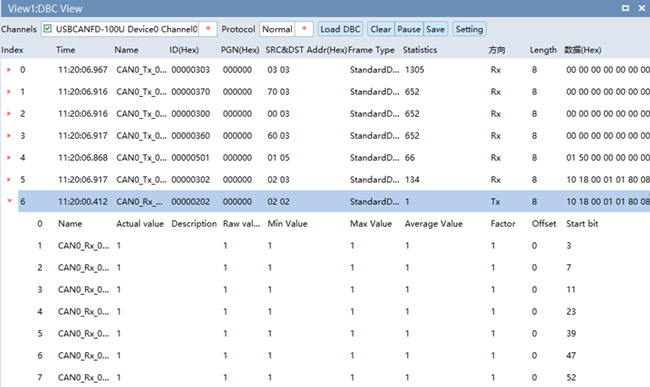Click the Tx direction cell in row 6
Viewport: 650px width, 387px height.
pyautogui.click(x=495, y=201)
